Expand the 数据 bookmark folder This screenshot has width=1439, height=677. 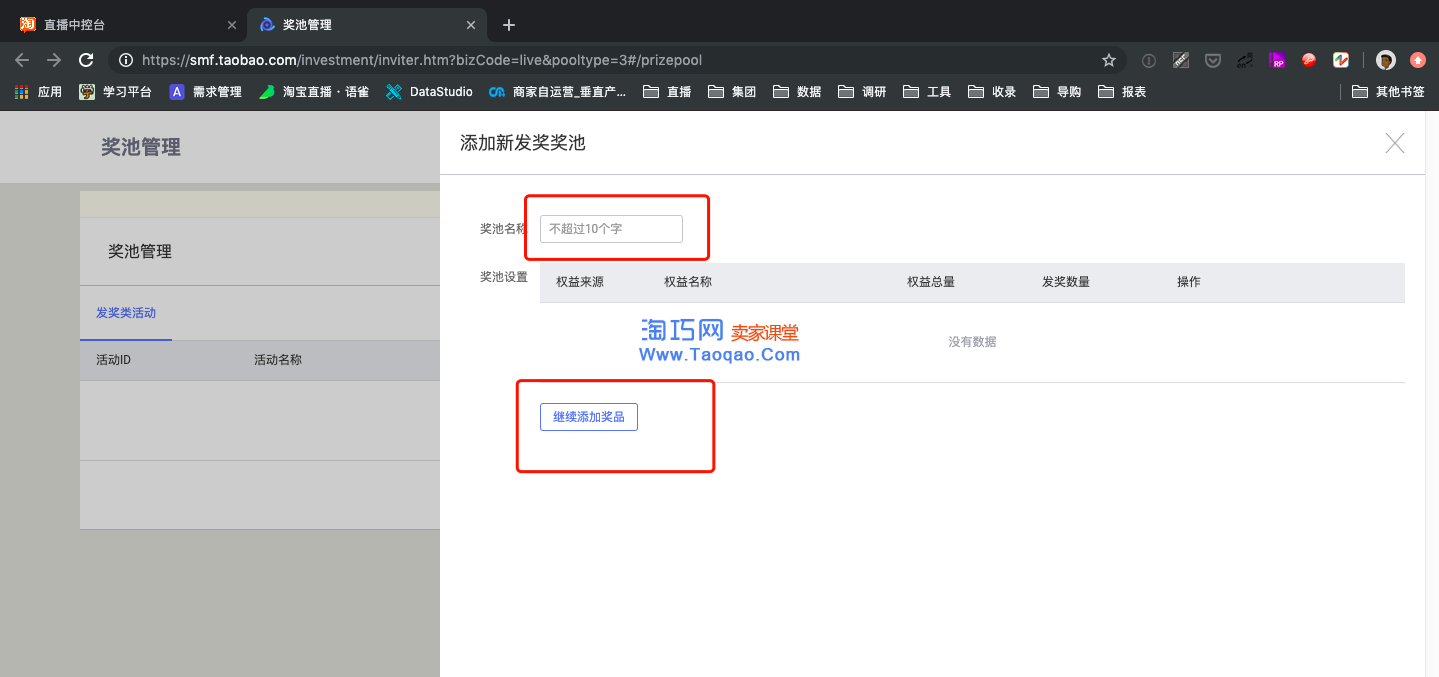click(x=797, y=92)
